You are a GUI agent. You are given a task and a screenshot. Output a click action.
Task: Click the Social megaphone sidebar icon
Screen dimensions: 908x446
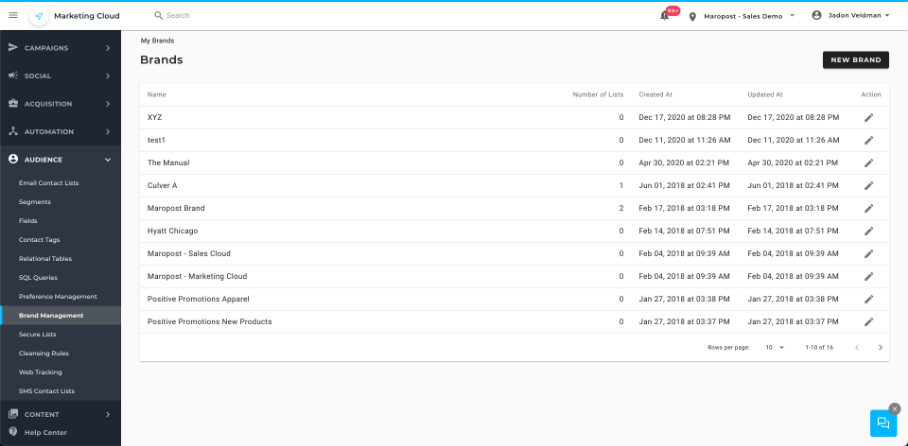(13, 76)
